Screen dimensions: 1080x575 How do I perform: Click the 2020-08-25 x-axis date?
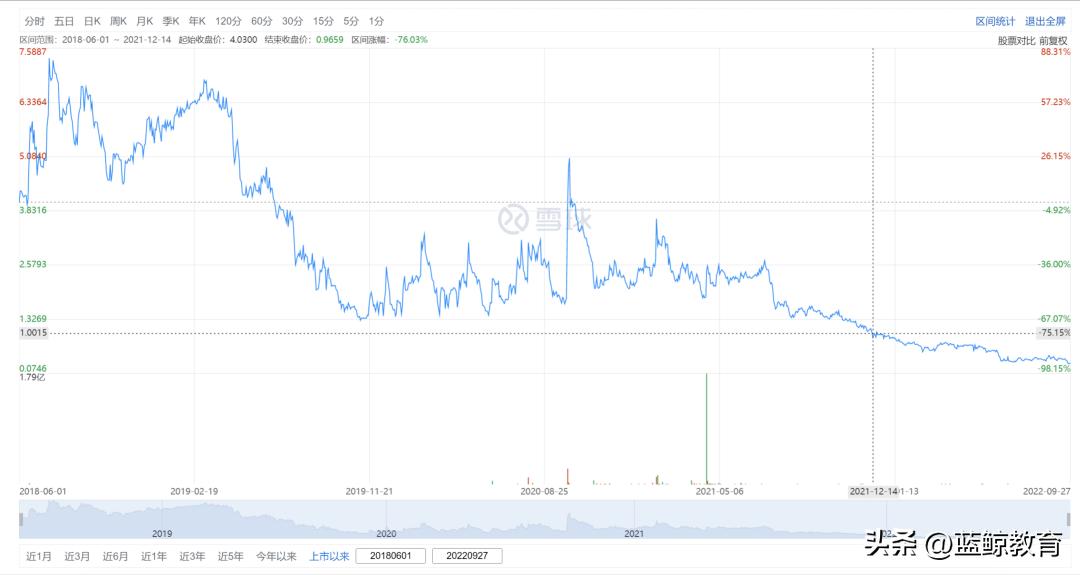(544, 492)
